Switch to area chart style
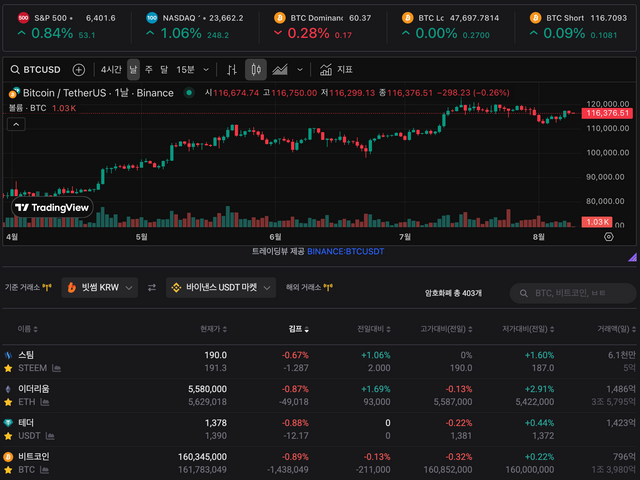This screenshot has height=480, width=640. pyautogui.click(x=280, y=70)
